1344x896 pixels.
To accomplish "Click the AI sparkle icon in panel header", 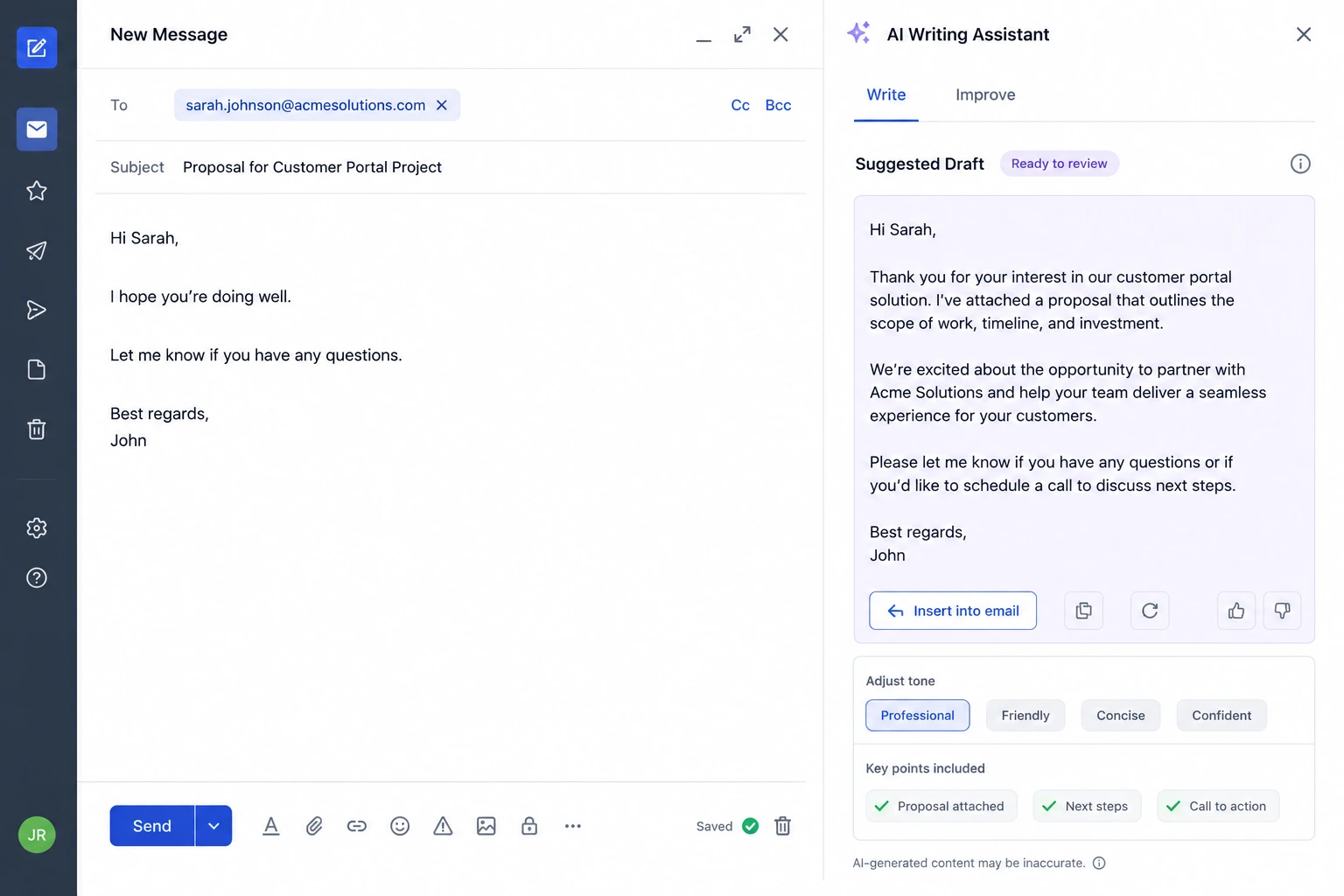I will 859,33.
